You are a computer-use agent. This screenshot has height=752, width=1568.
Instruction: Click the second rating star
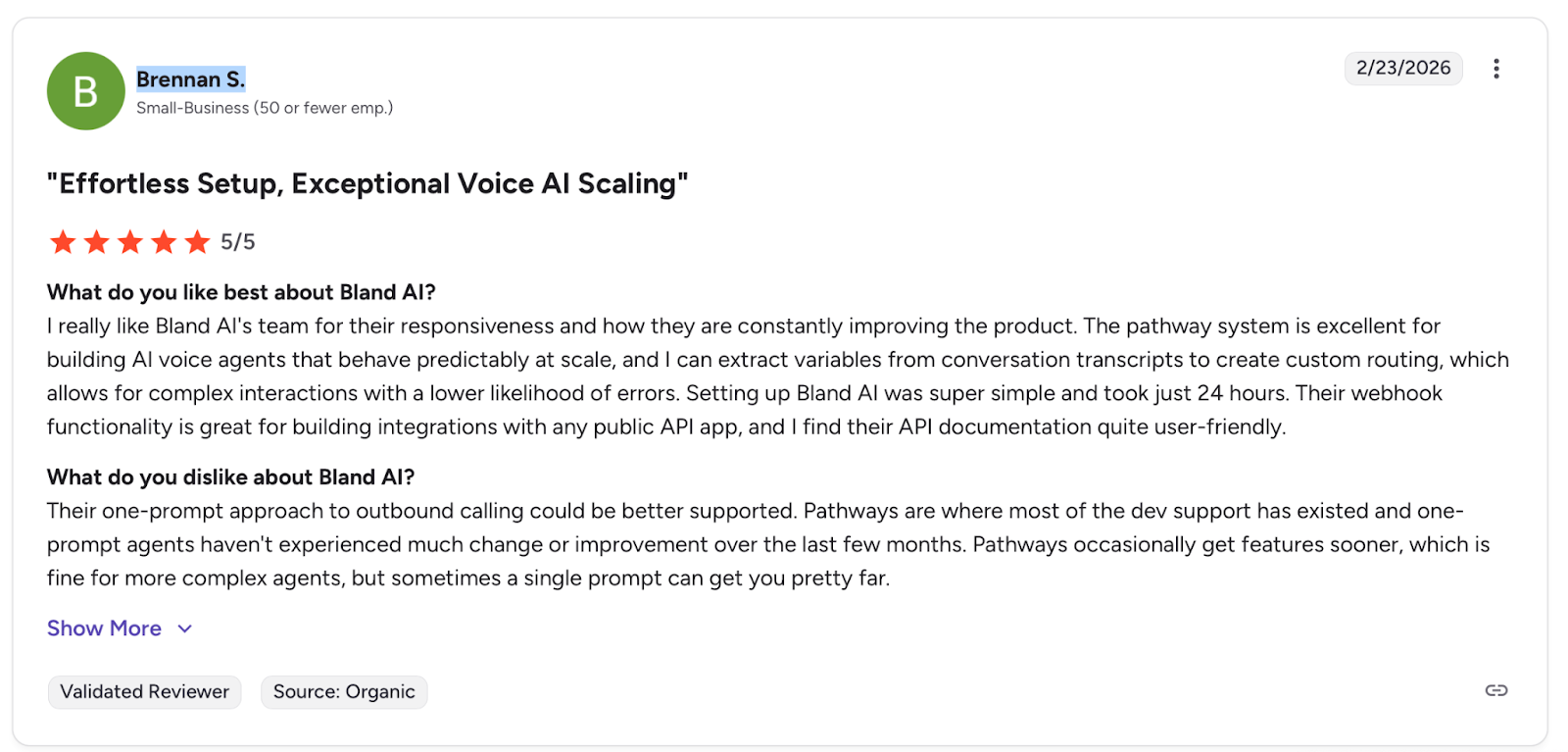click(x=96, y=242)
